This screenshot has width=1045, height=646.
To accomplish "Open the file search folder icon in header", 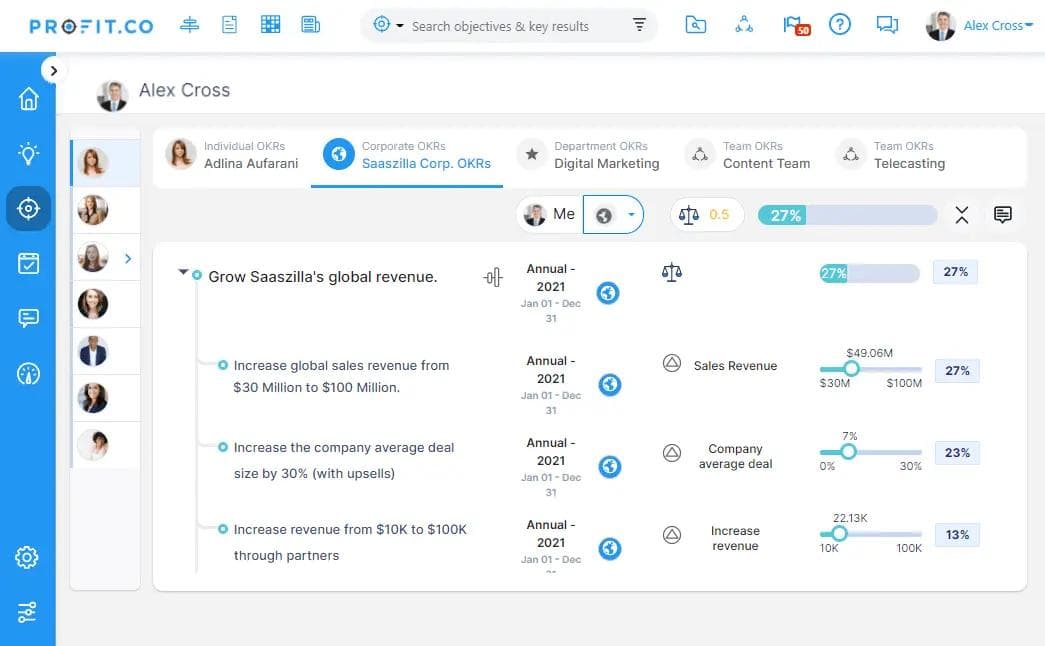I will click(x=696, y=25).
